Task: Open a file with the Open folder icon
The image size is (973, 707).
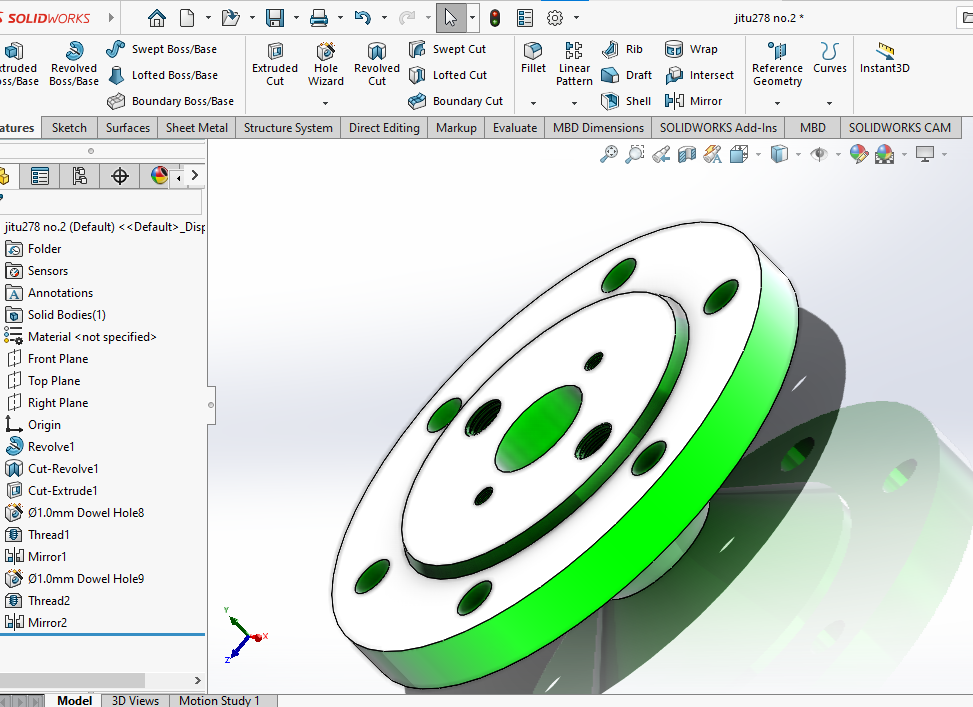Action: (230, 18)
